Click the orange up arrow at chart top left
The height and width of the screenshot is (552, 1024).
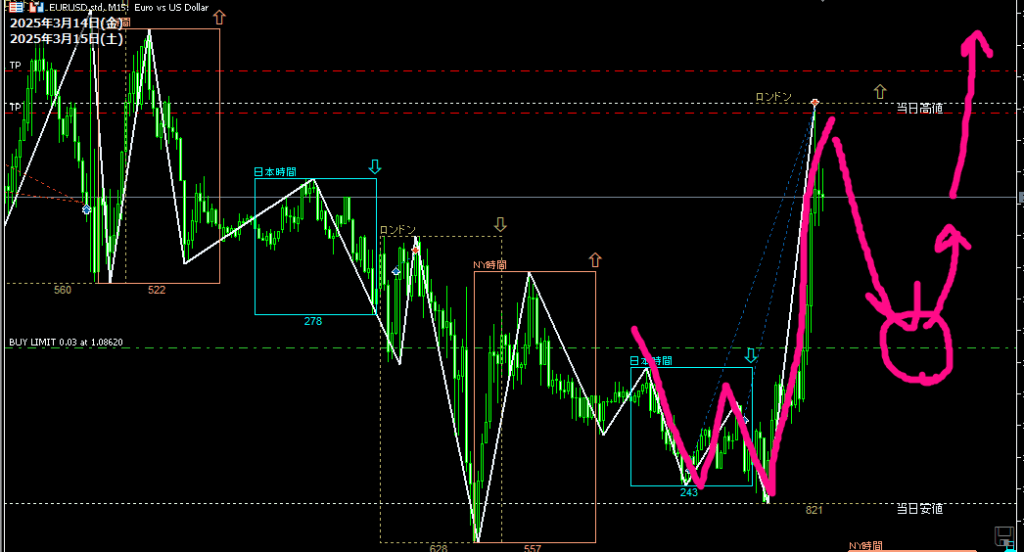point(219,17)
